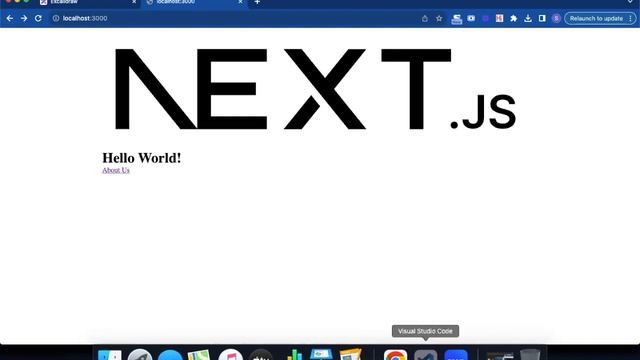This screenshot has height=360, width=640.
Task: Follow the About Us link
Action: point(116,170)
